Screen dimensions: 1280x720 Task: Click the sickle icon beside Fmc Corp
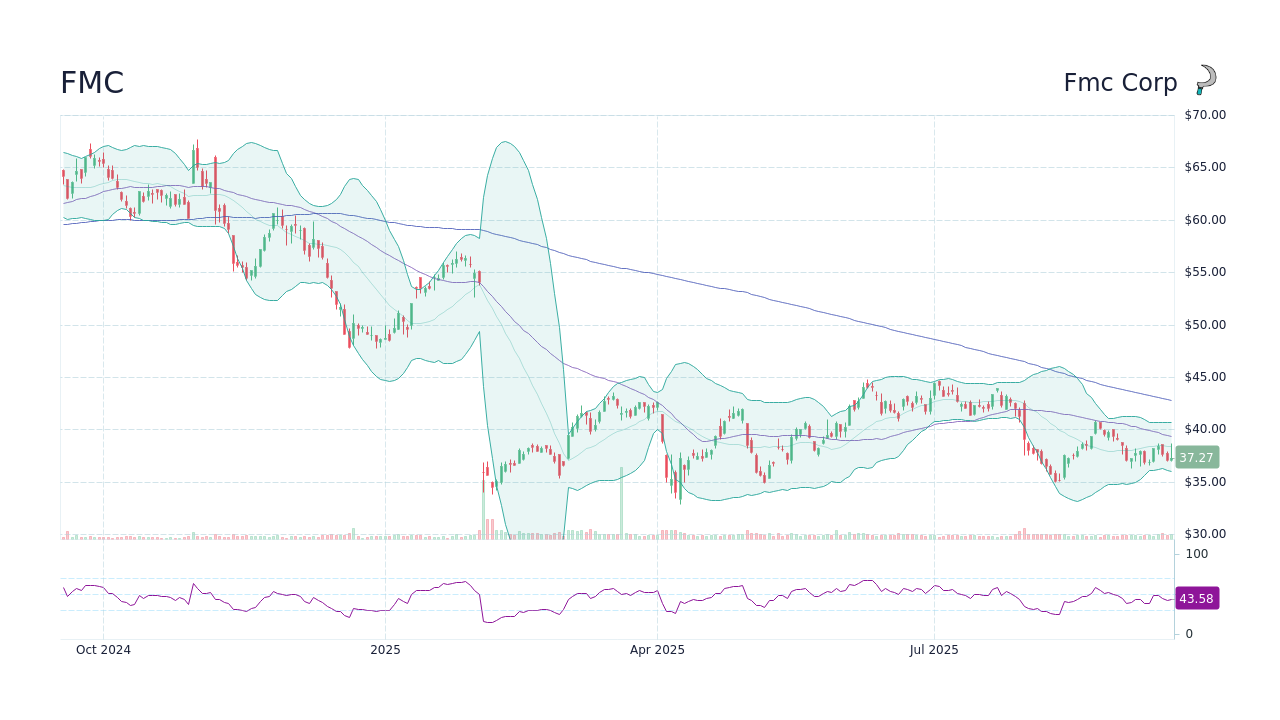click(x=1205, y=80)
